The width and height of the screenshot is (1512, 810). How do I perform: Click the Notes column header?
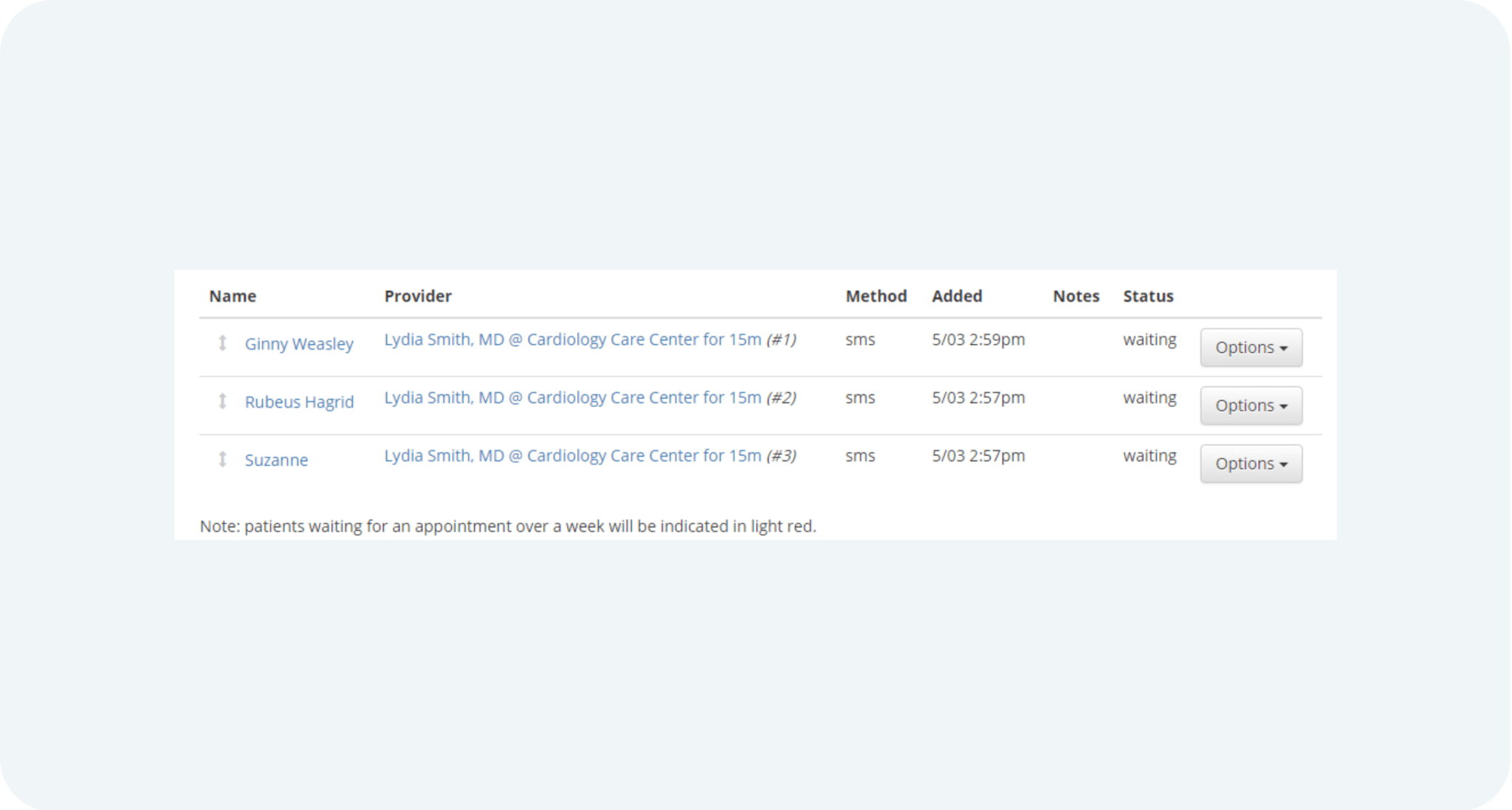(x=1076, y=296)
